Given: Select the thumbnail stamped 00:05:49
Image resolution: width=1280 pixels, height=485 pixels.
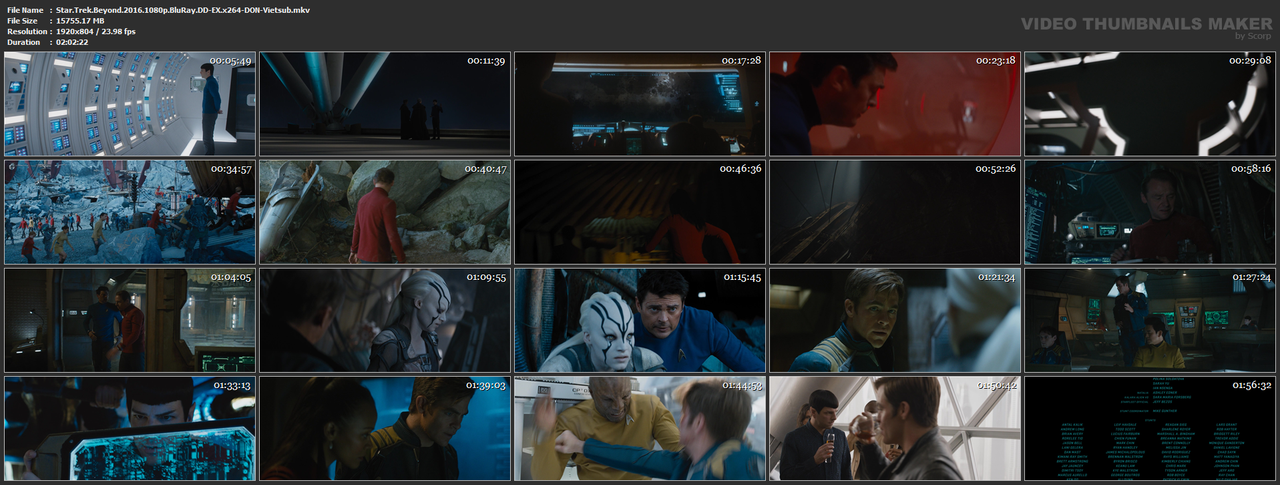Looking at the screenshot, I should pos(130,104).
